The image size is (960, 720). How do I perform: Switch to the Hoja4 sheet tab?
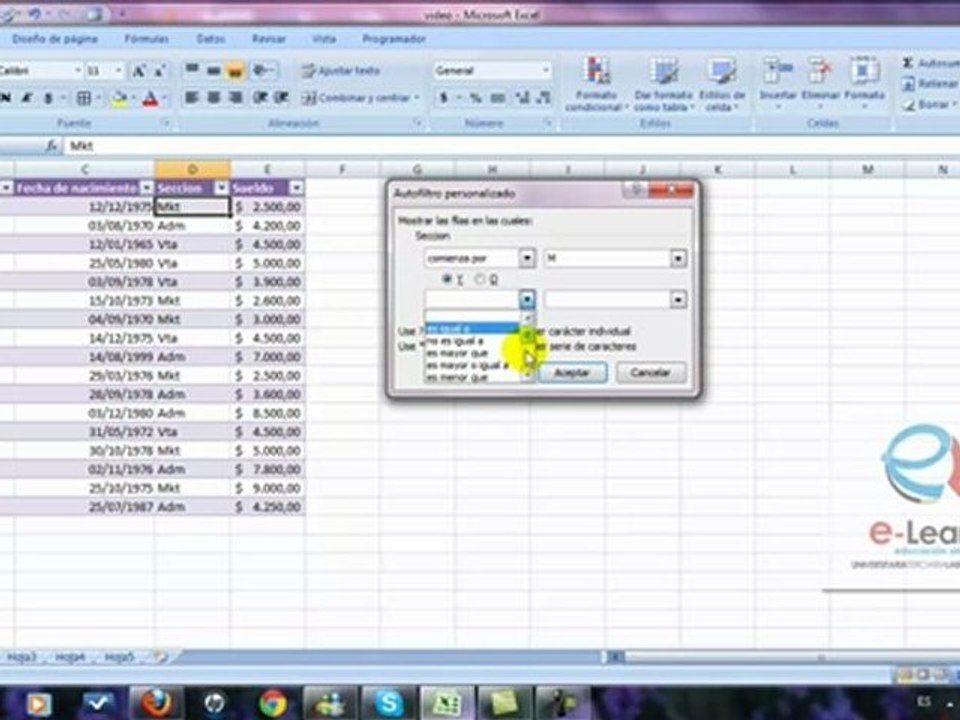pos(70,657)
